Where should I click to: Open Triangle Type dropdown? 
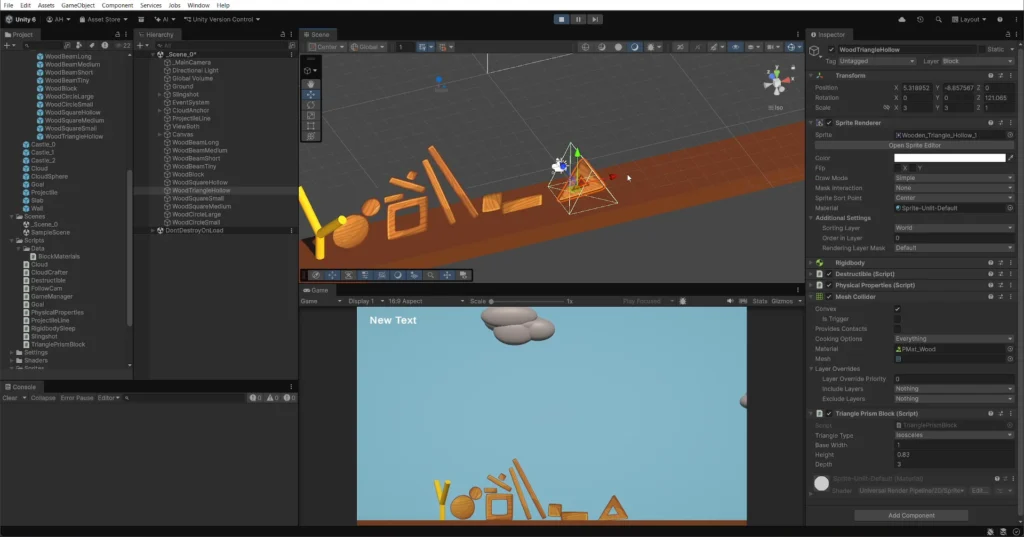click(953, 435)
